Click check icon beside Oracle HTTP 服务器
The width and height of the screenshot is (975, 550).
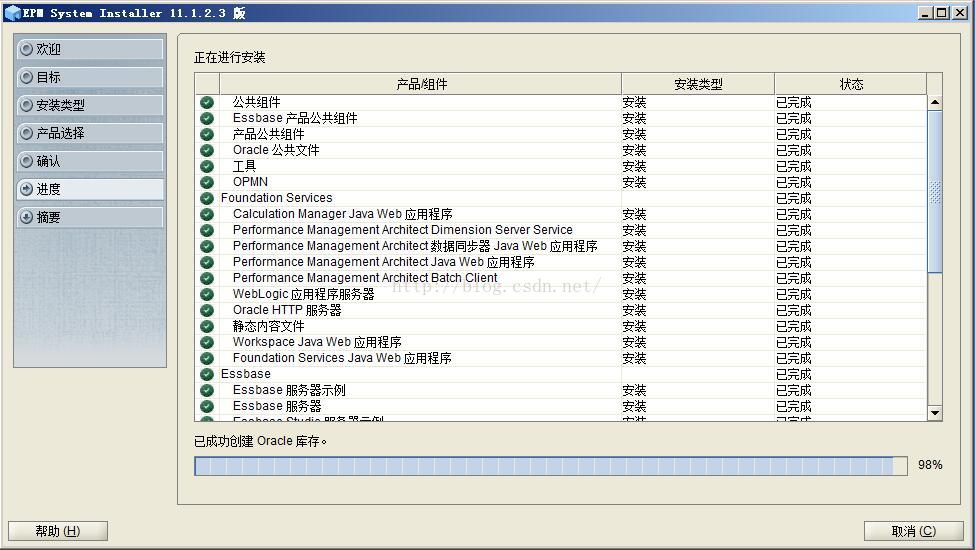207,310
